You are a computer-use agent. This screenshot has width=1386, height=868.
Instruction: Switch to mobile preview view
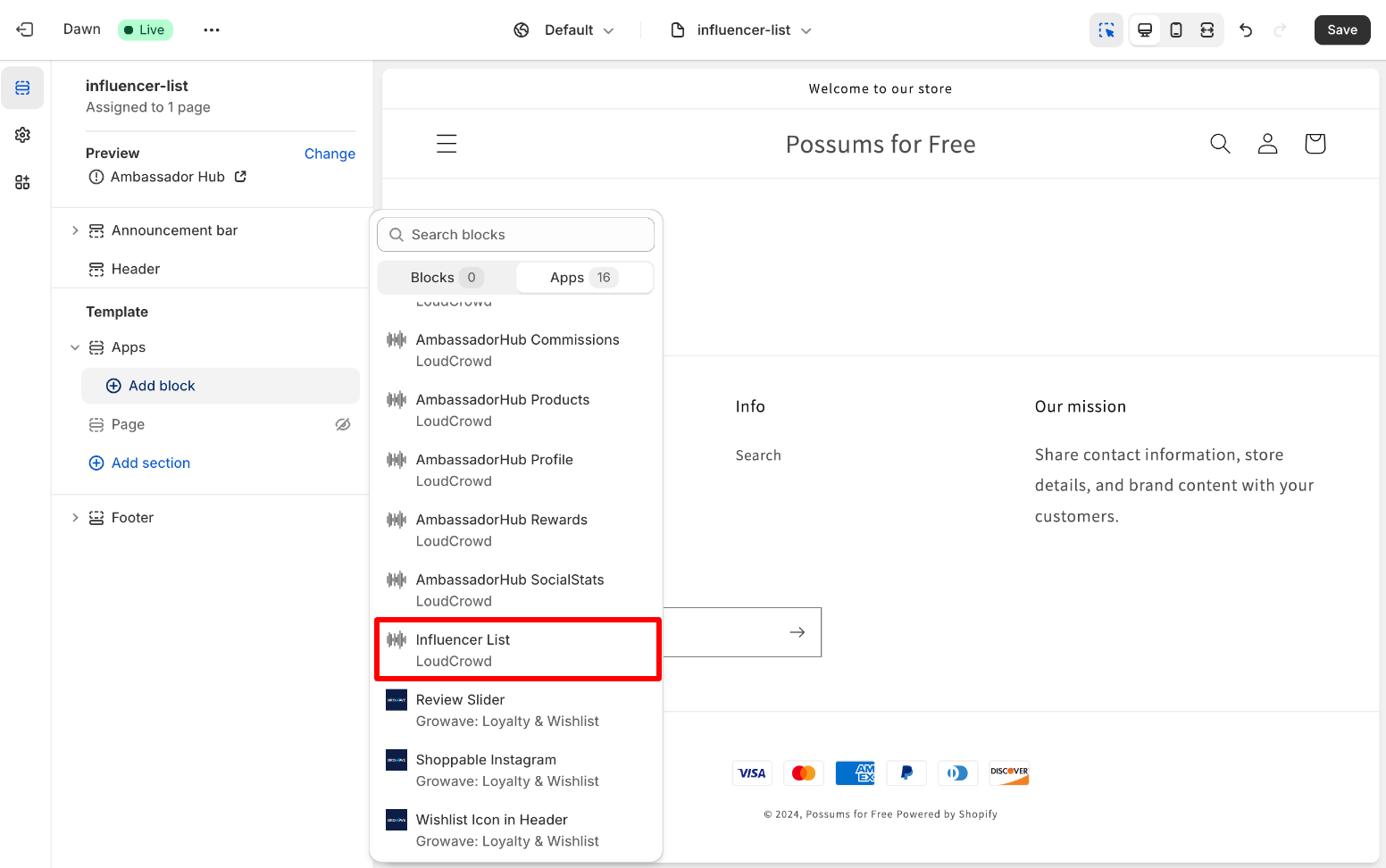click(1176, 30)
